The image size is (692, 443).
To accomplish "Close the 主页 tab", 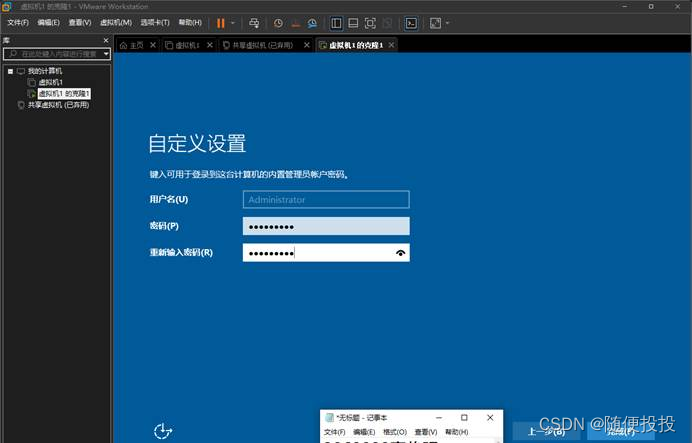I will point(153,45).
